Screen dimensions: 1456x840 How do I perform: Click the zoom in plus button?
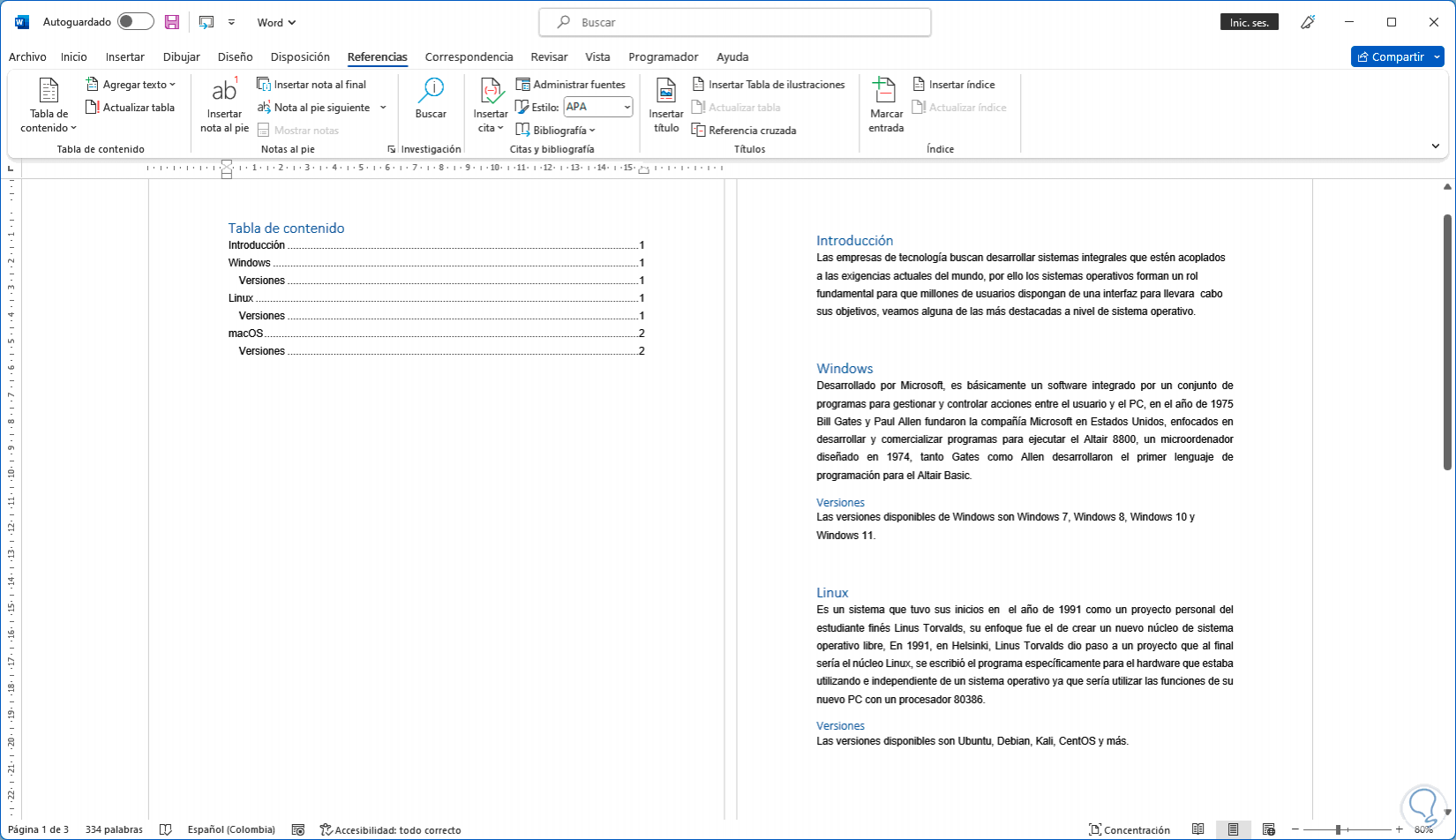coord(1399,829)
